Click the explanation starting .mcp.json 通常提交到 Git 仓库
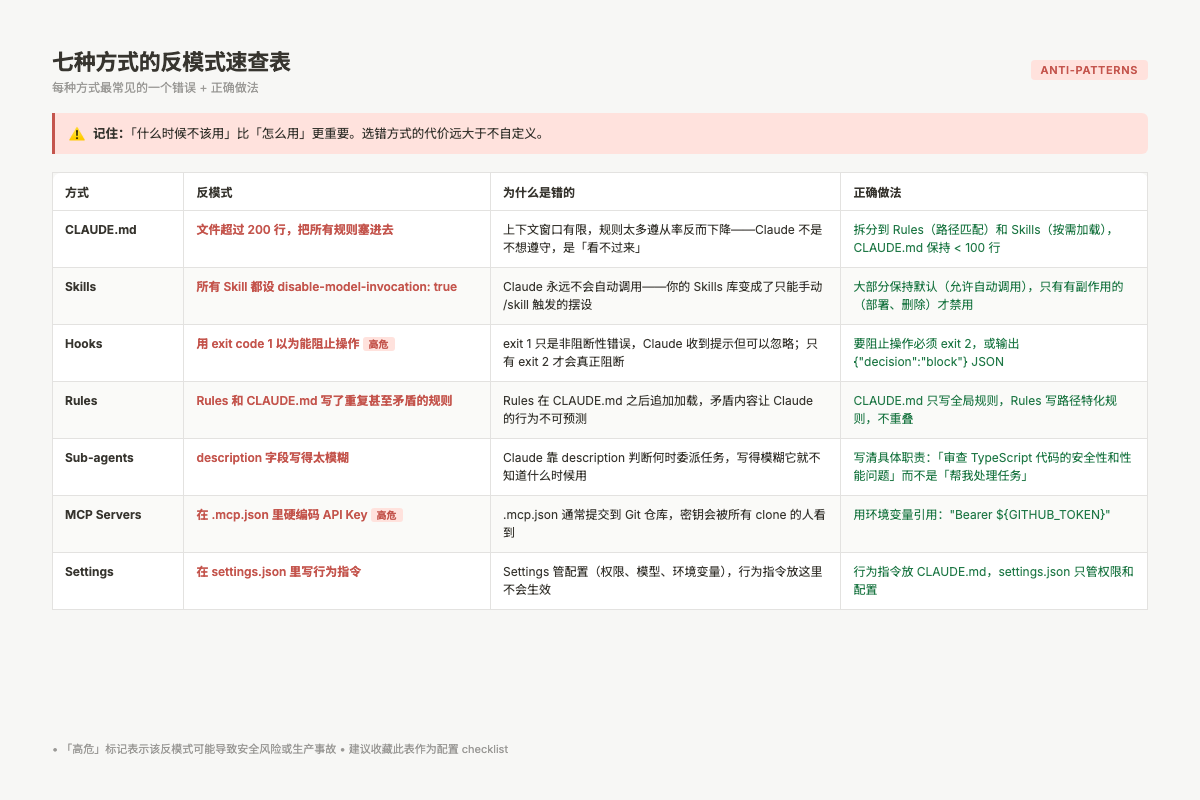 pyautogui.click(x=664, y=523)
